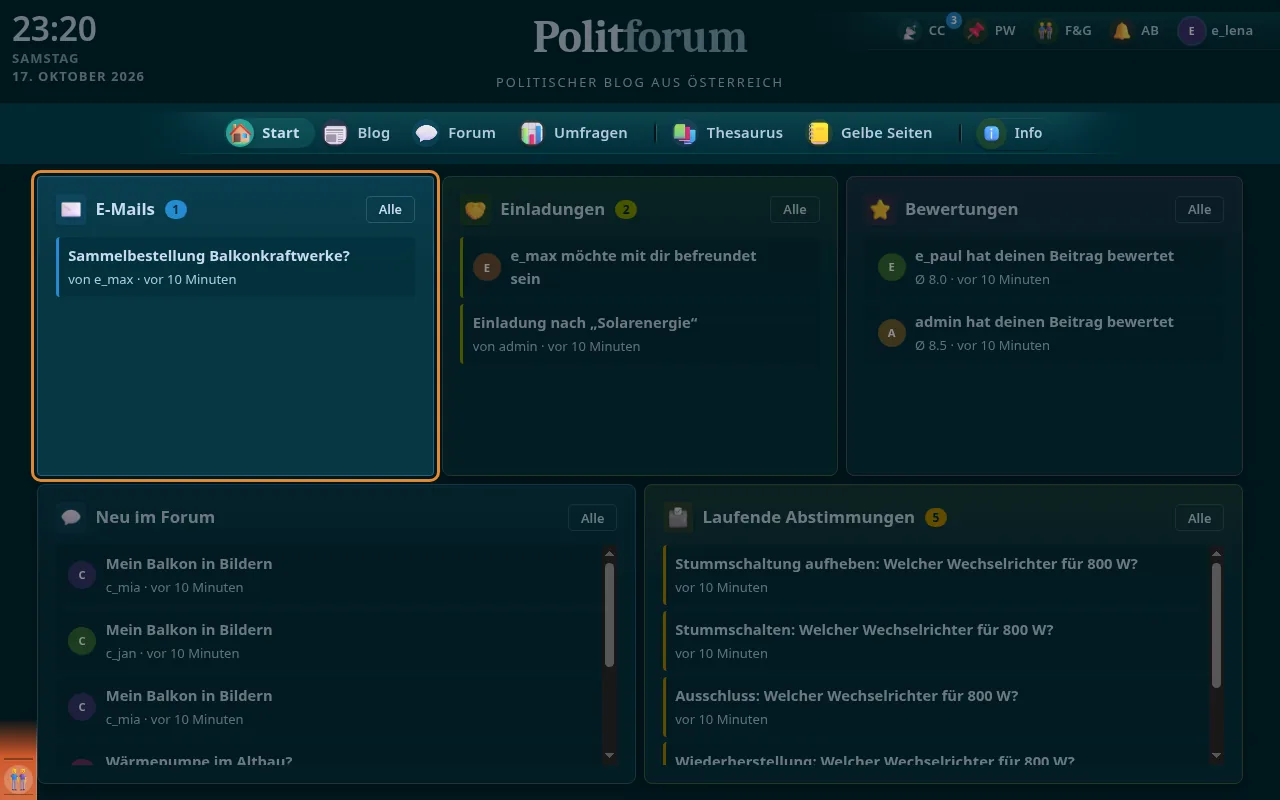The width and height of the screenshot is (1280, 800).
Task: Open admin's rating of your post
Action: [x=1045, y=333]
